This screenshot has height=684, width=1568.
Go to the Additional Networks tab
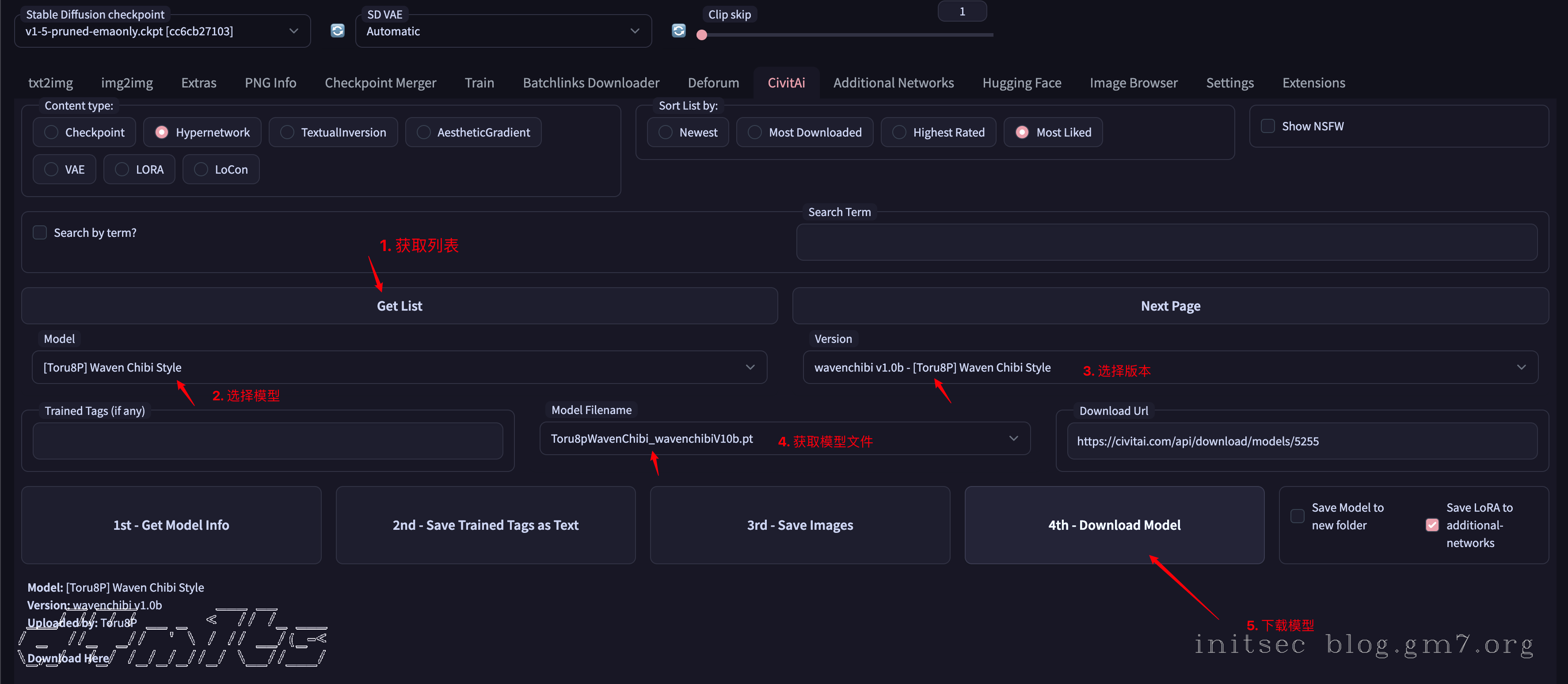(893, 83)
